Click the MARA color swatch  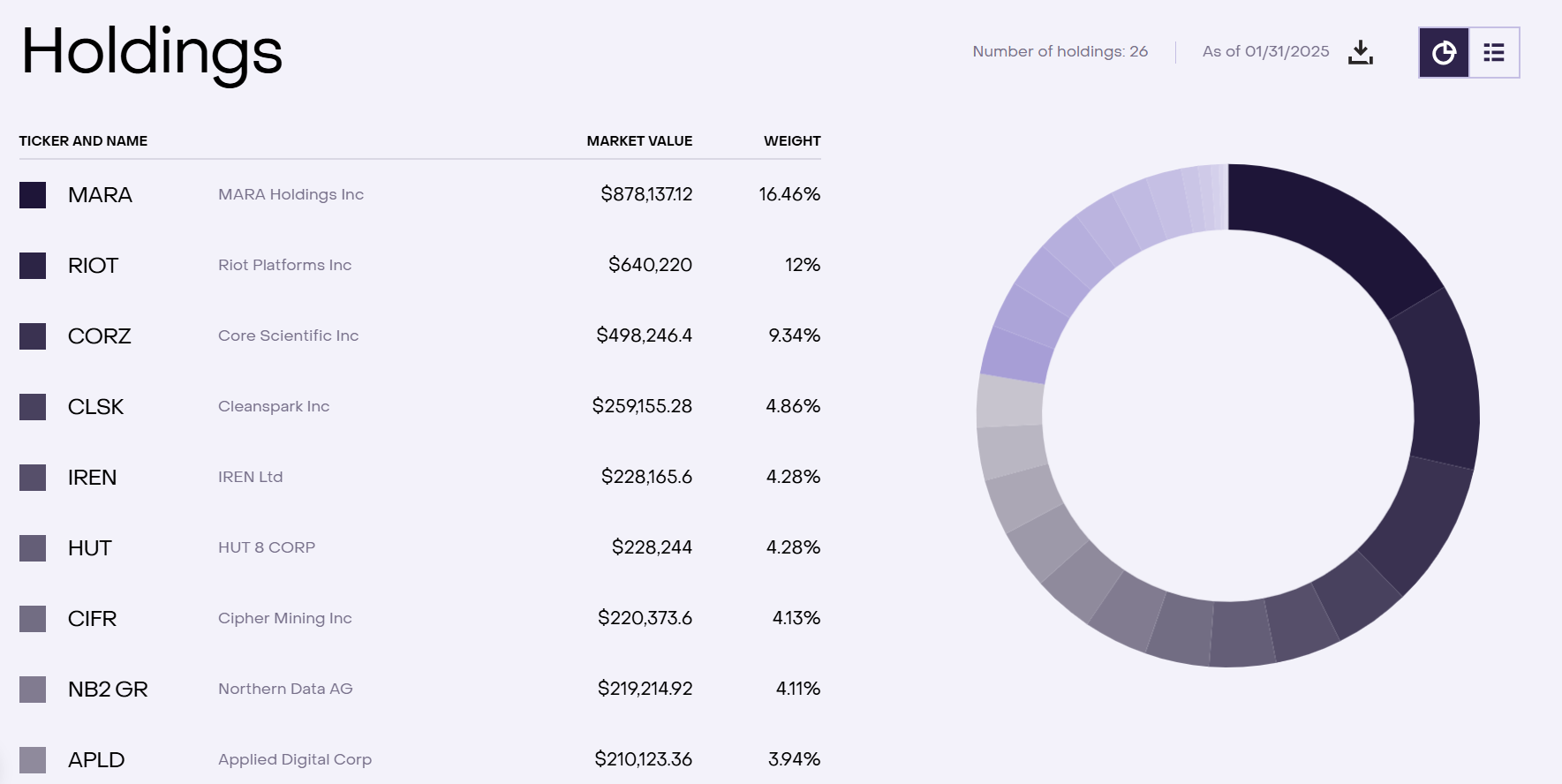[x=33, y=195]
